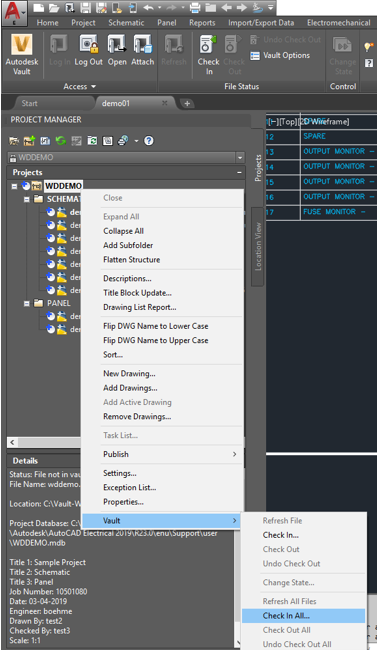Click Project Wide Update icon in toolbar
This screenshot has height=650, width=377.
92,141
